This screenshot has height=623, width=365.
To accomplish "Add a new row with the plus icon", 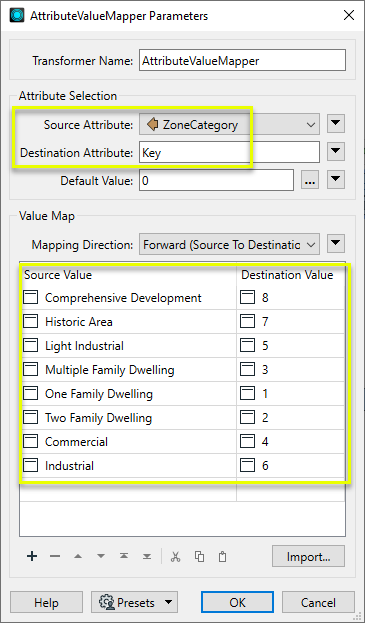I will point(32,556).
